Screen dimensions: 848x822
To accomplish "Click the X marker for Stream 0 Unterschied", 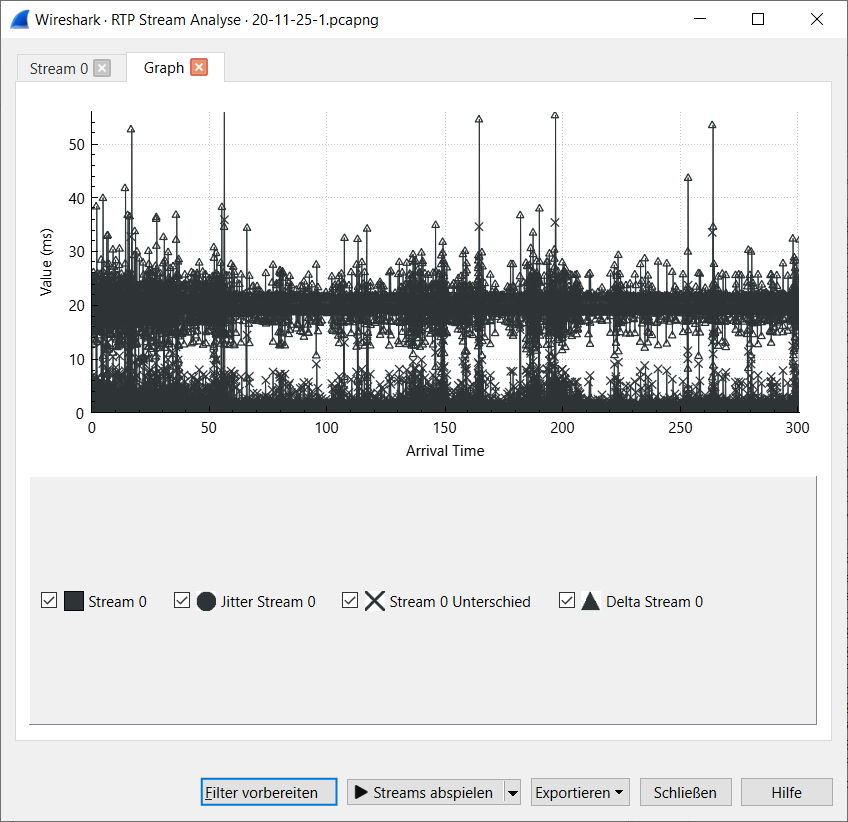I will coord(374,600).
